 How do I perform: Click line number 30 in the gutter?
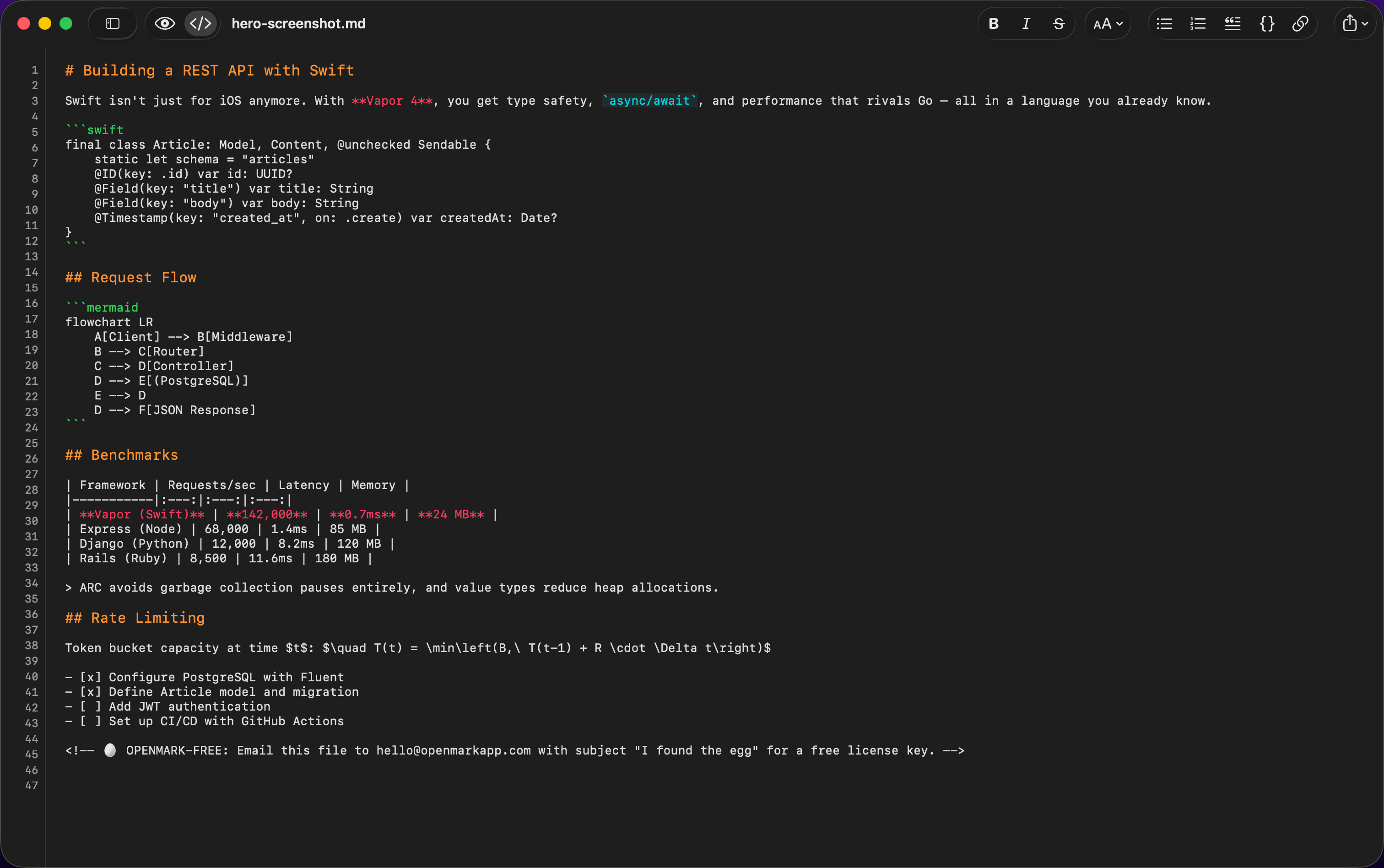[x=32, y=521]
